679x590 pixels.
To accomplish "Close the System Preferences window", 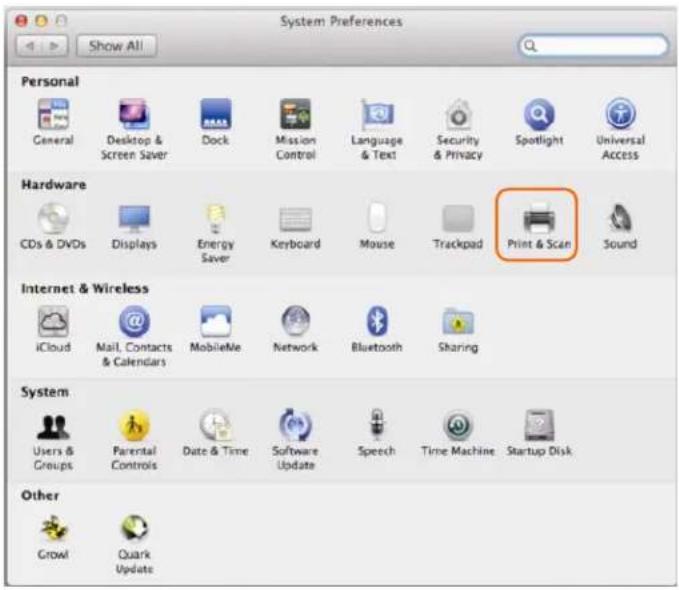I will pyautogui.click(x=21, y=20).
